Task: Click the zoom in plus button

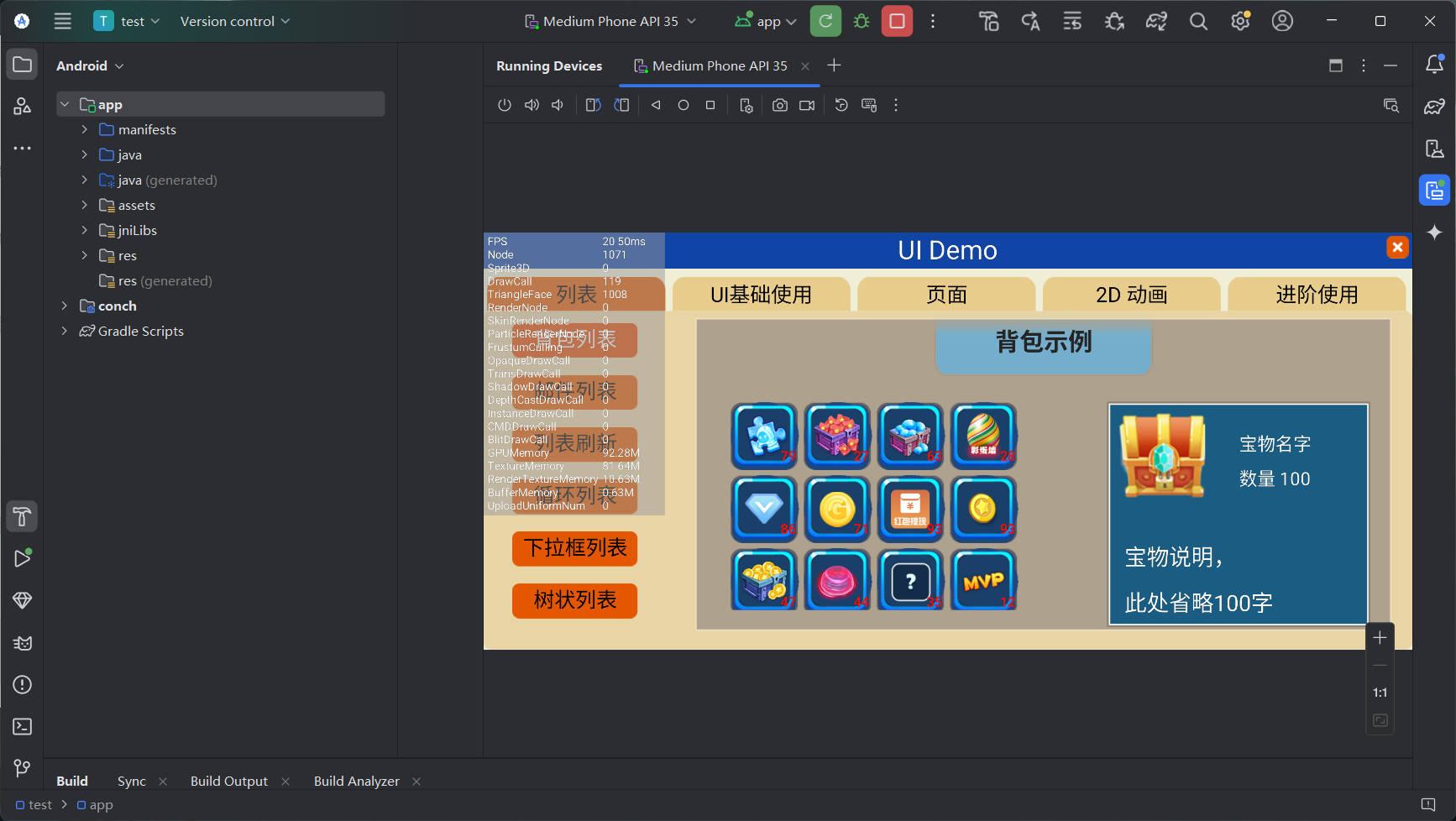Action: point(1380,638)
